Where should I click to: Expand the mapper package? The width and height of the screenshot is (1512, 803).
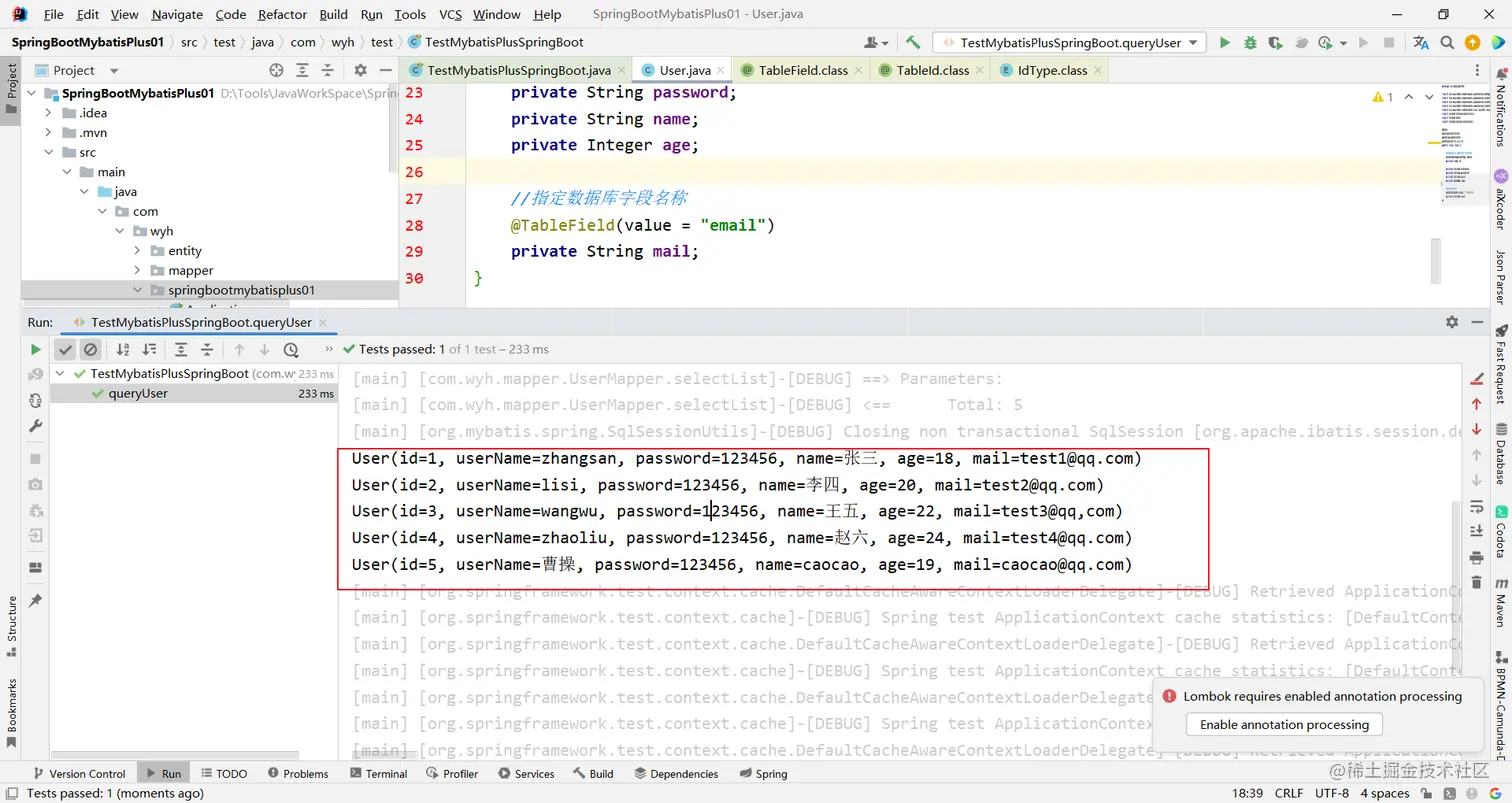tap(137, 270)
